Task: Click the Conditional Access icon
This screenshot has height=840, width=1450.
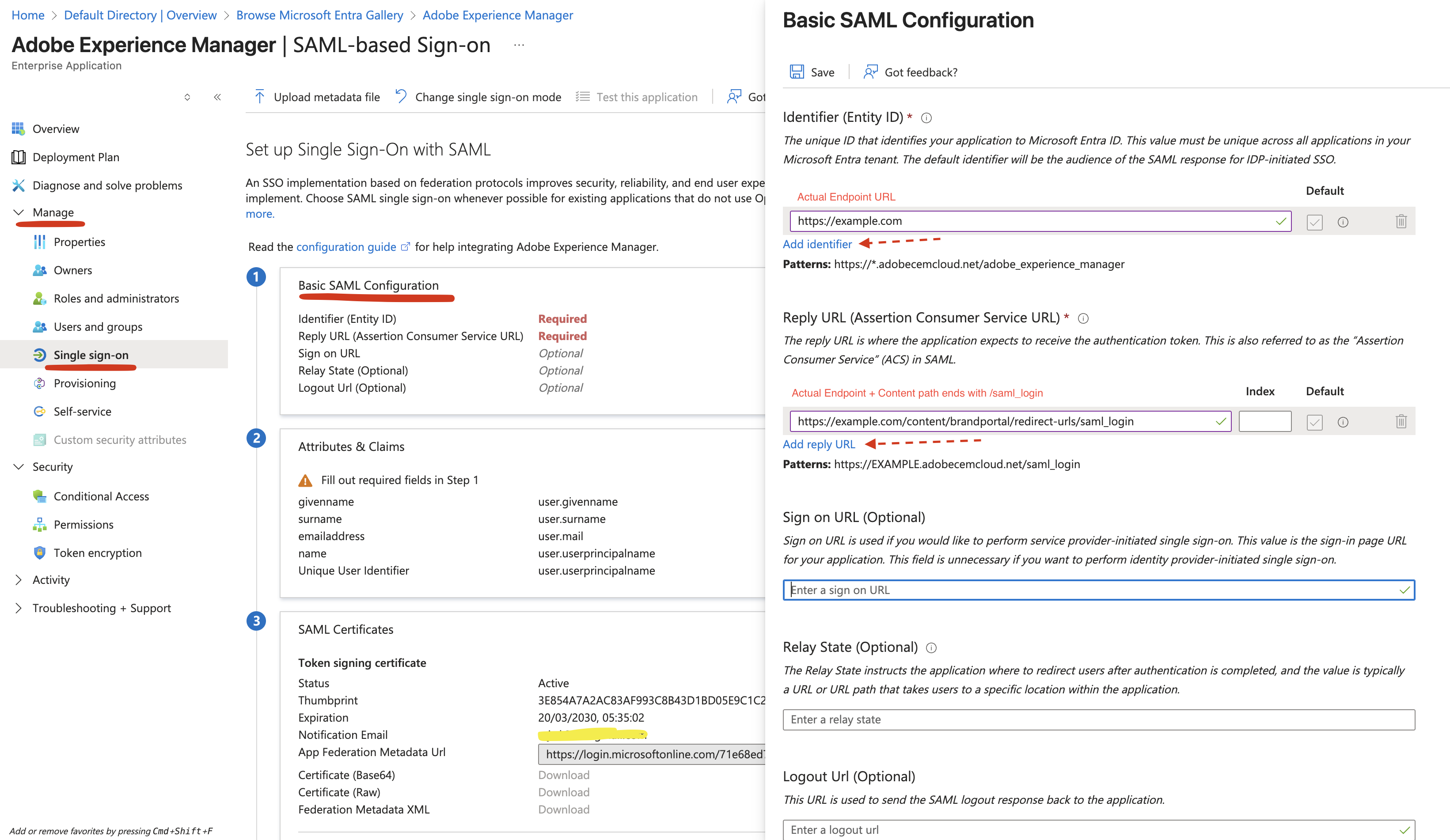Action: (39, 496)
